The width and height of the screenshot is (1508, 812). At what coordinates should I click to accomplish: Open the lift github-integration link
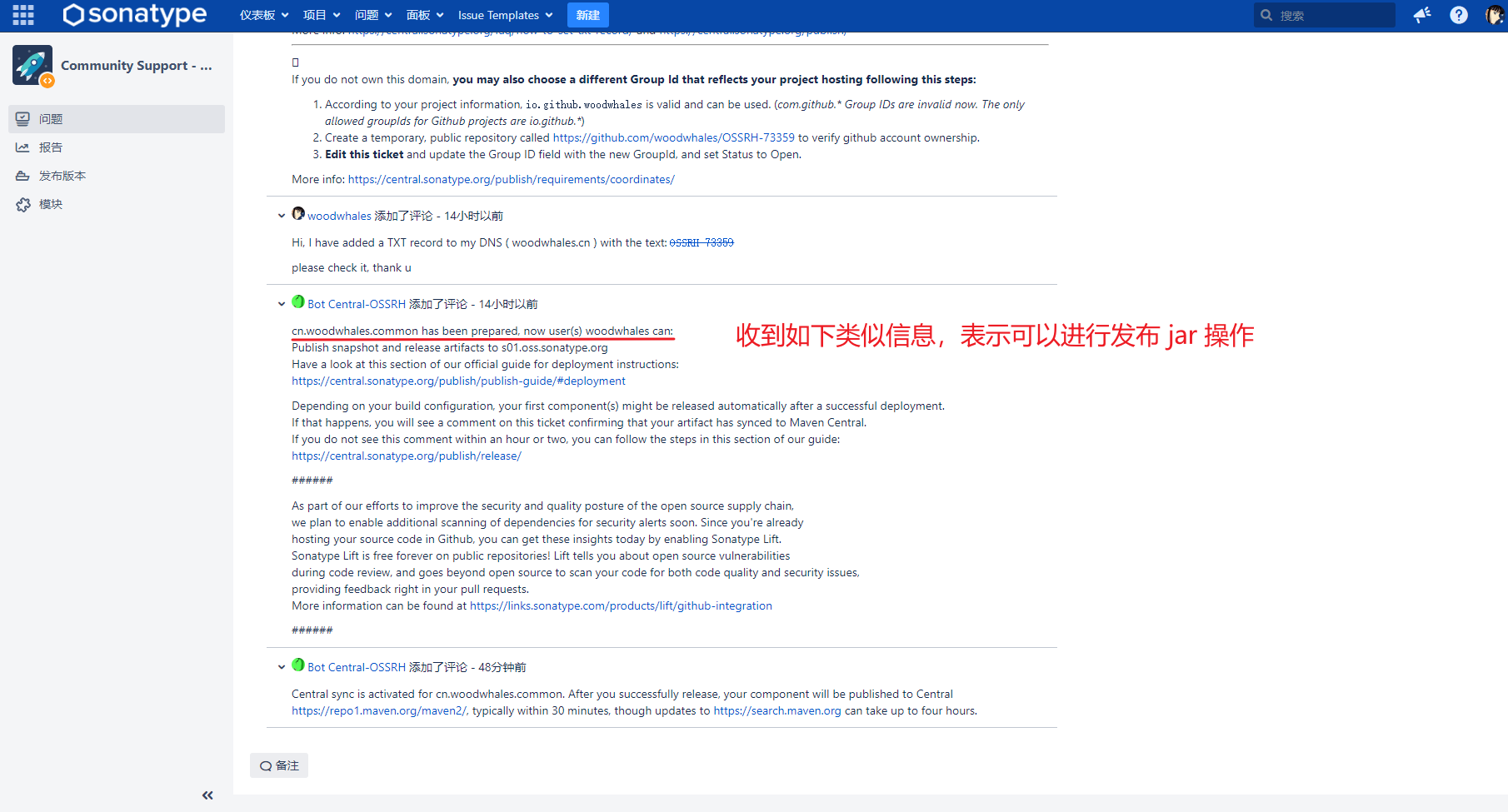click(x=621, y=605)
